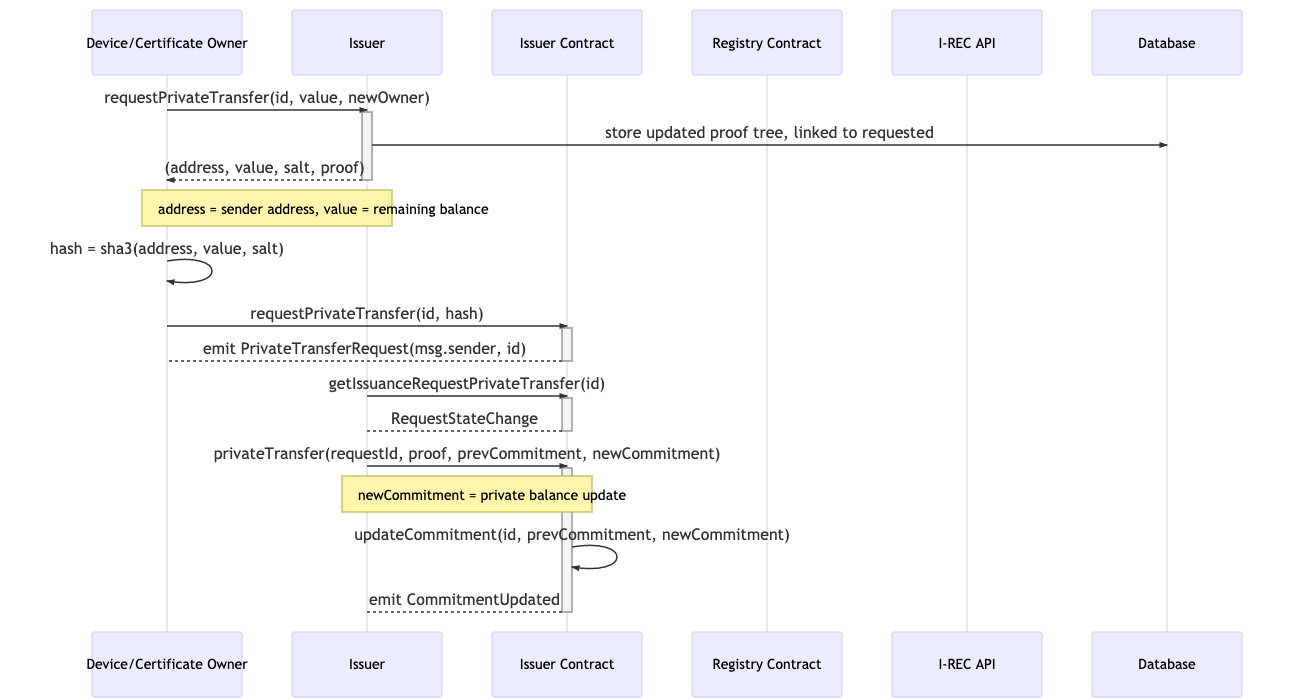
Task: Click the bottom Device/Certificate Owner participant box
Action: (167, 664)
